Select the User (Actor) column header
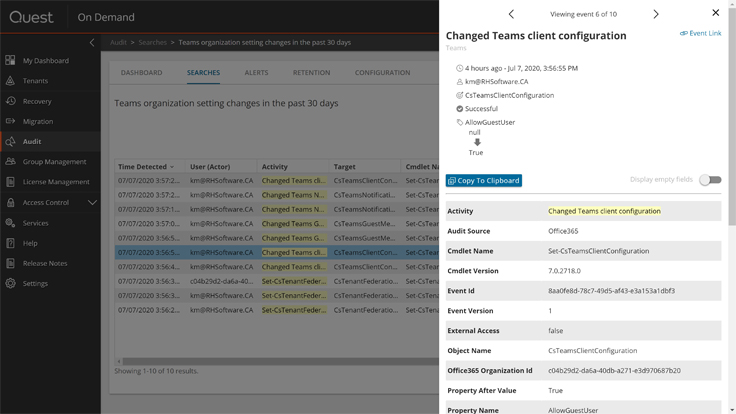 (x=210, y=167)
